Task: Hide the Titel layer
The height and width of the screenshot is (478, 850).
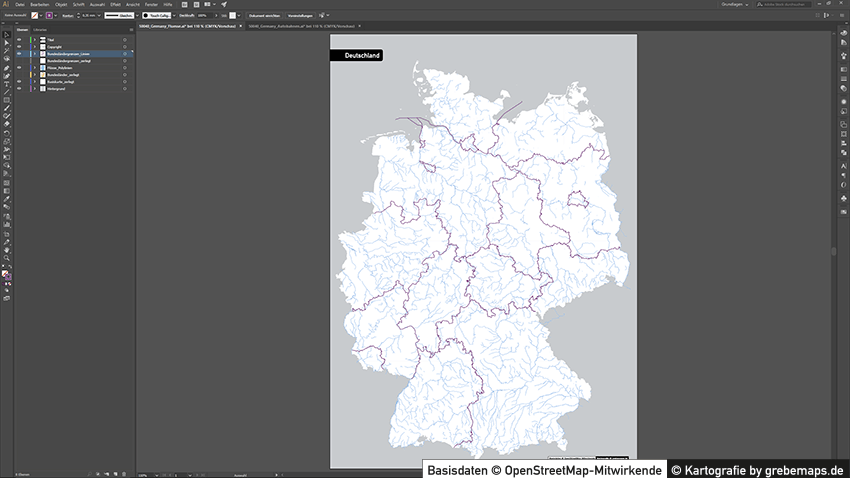Action: click(x=19, y=39)
